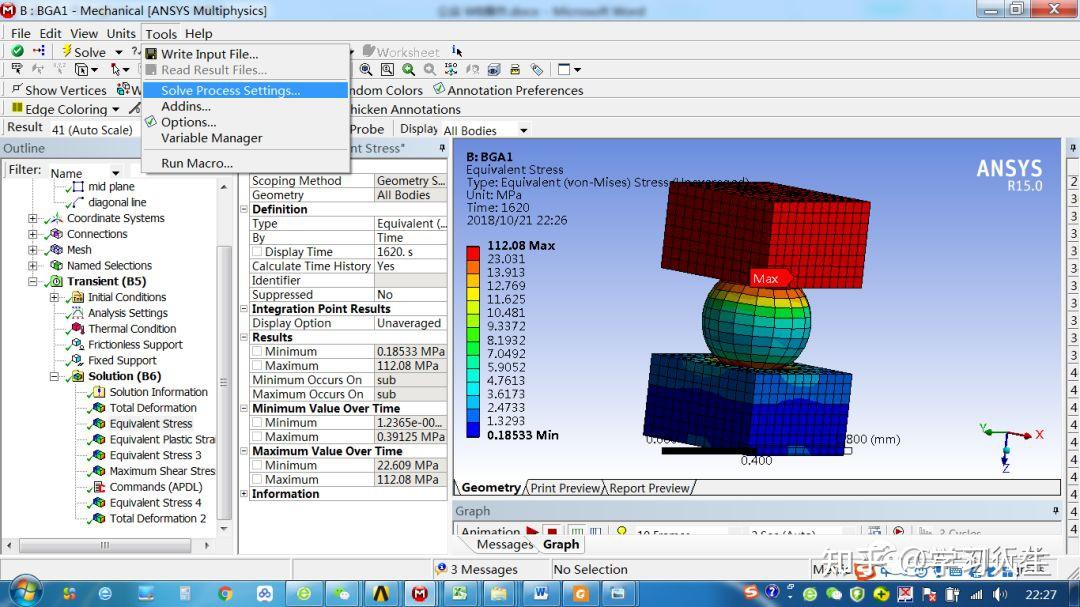Screen dimensions: 1080x607
Task: Select the Probe tool in result toolbar
Action: [366, 129]
